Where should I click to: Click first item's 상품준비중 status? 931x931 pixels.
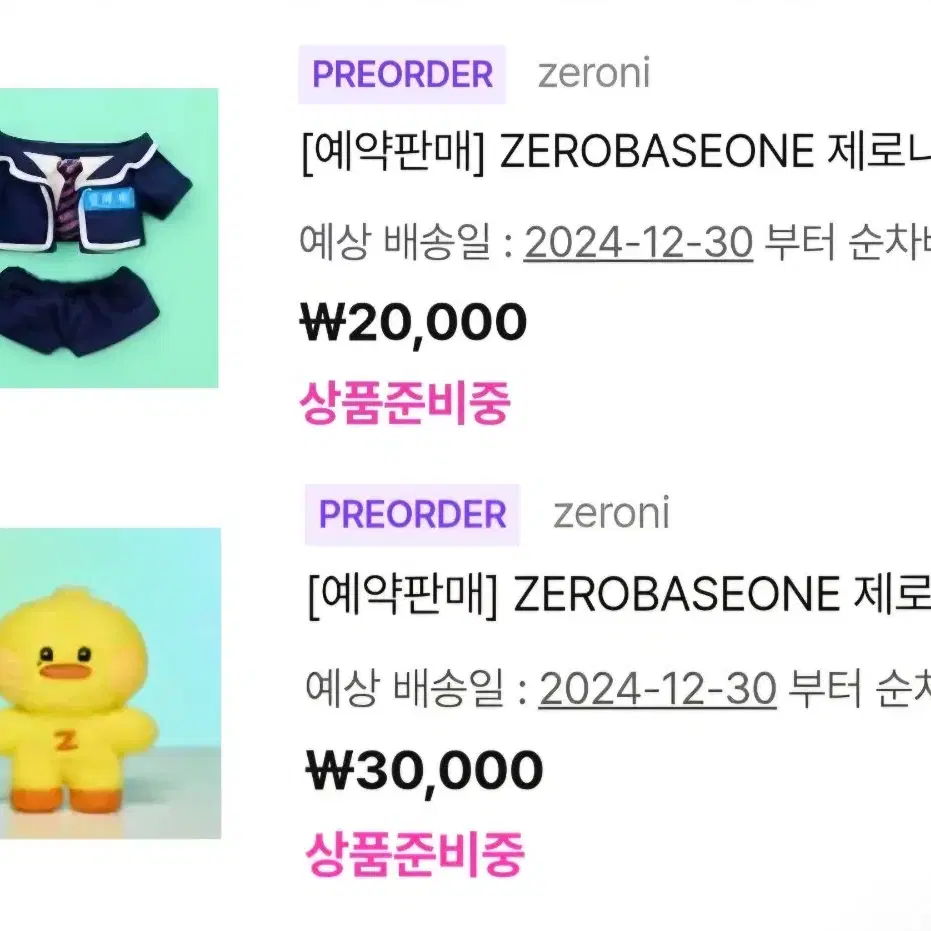[x=404, y=403]
